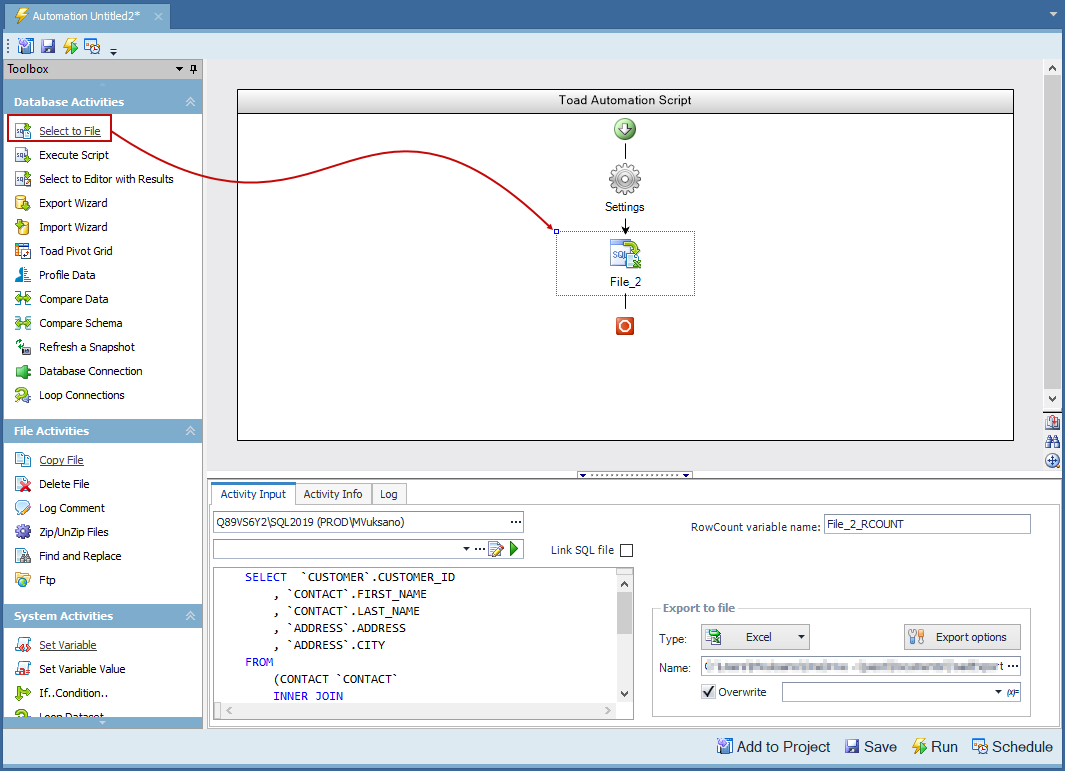The width and height of the screenshot is (1065, 771).
Task: Click the Settings gear in the workflow
Action: (625, 179)
